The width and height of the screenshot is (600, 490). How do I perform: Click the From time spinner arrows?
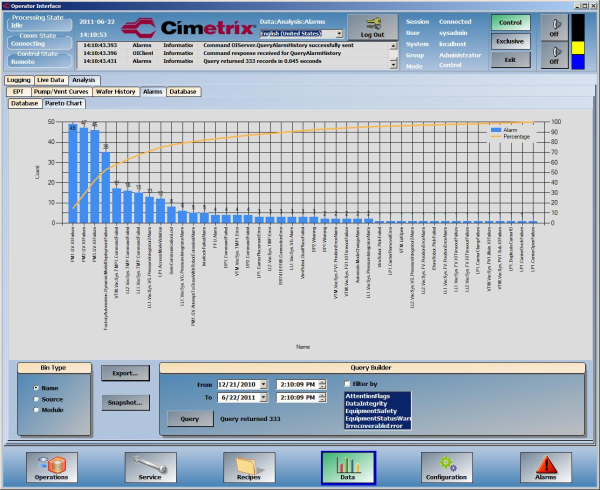pyautogui.click(x=322, y=384)
